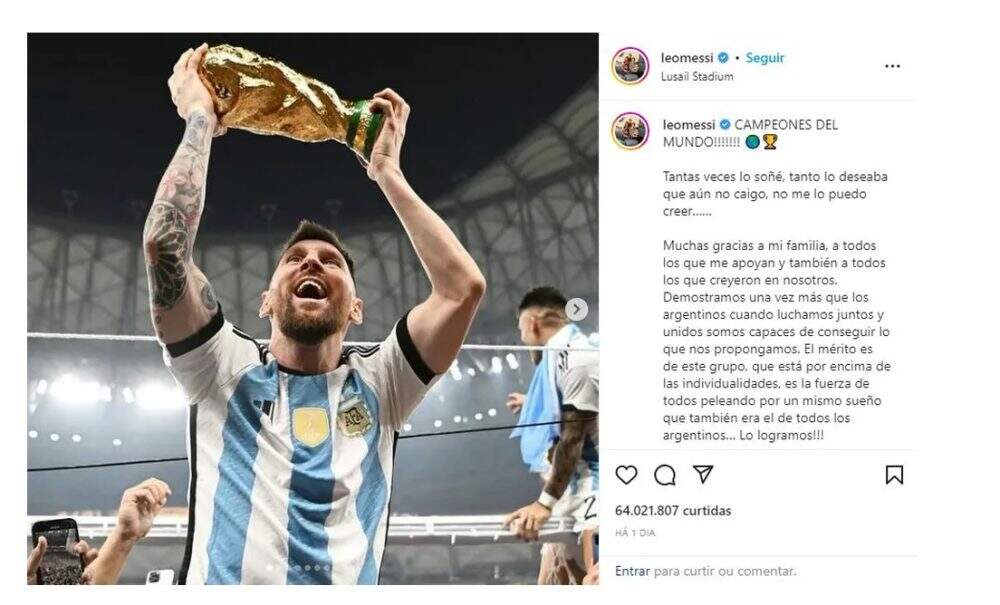Open leomessi profile picture in header

click(x=630, y=66)
